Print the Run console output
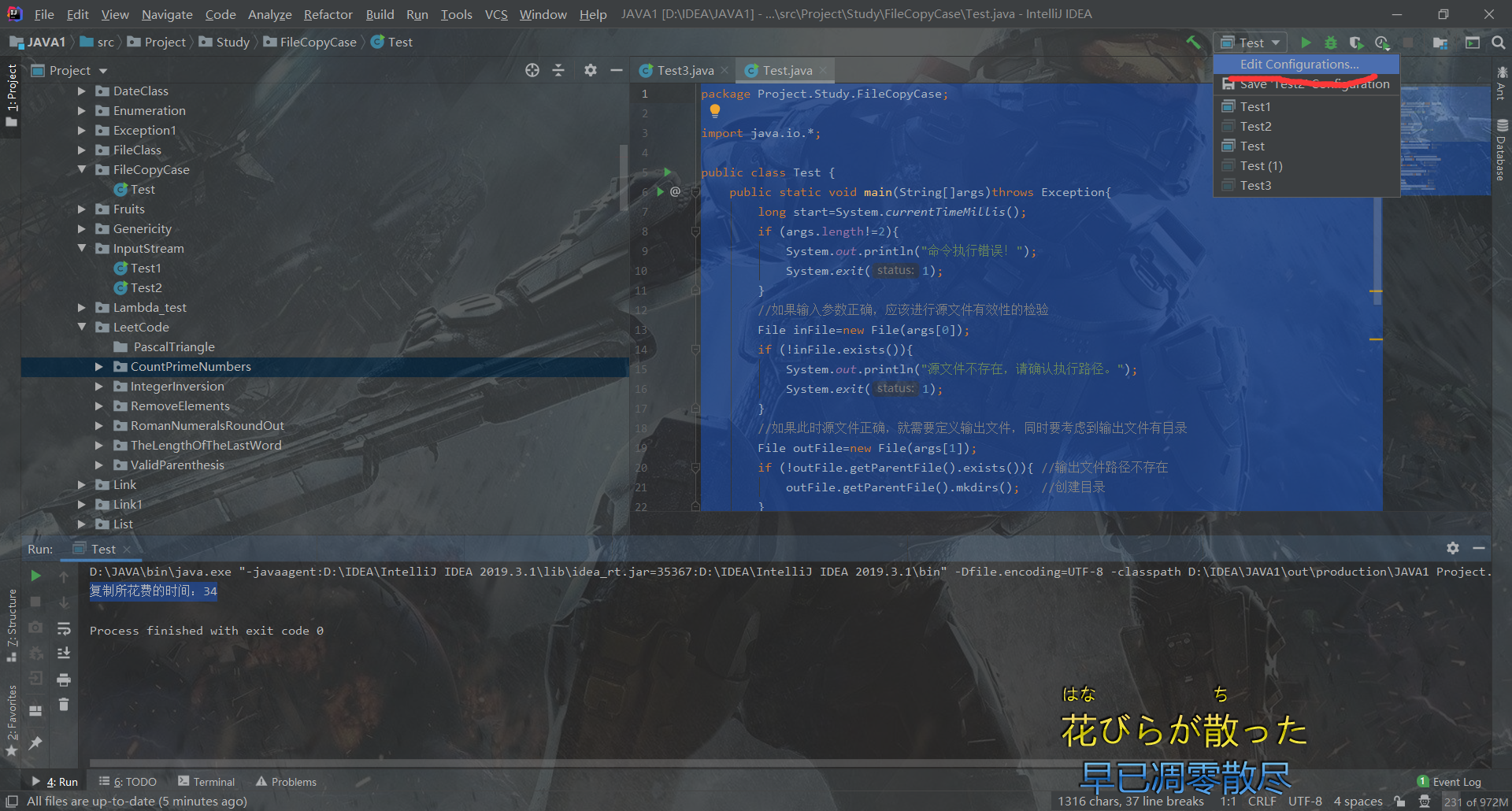 pyautogui.click(x=64, y=680)
